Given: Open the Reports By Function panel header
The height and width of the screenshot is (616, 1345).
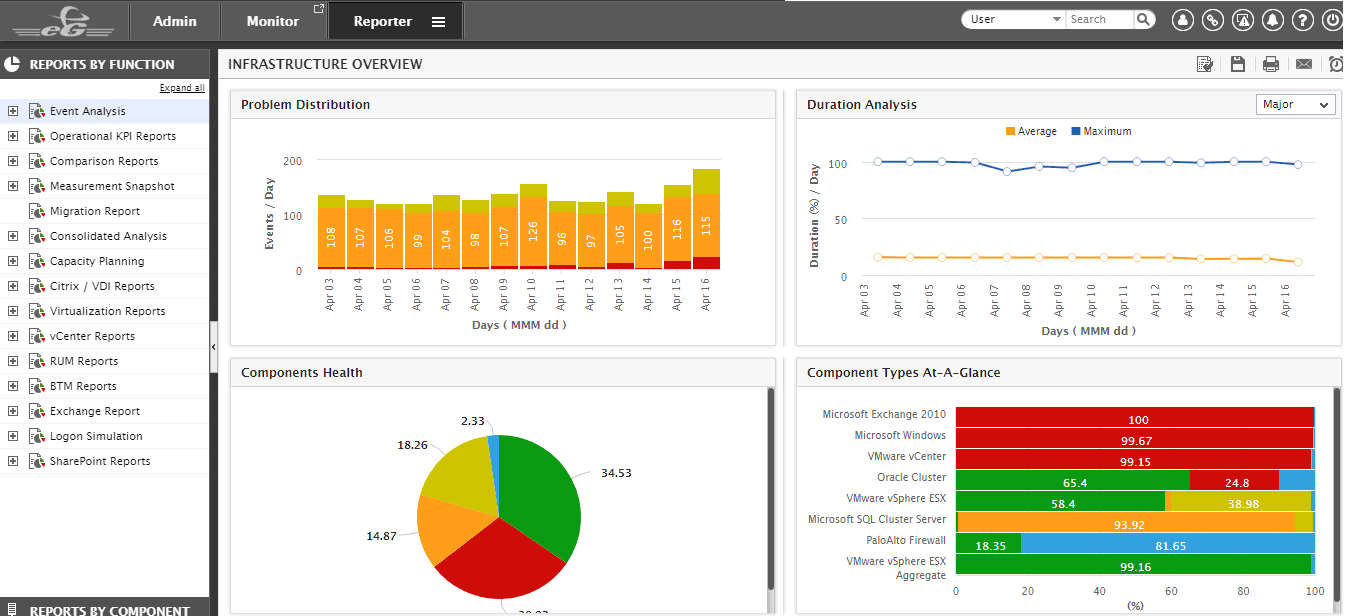Looking at the screenshot, I should click(x=104, y=64).
